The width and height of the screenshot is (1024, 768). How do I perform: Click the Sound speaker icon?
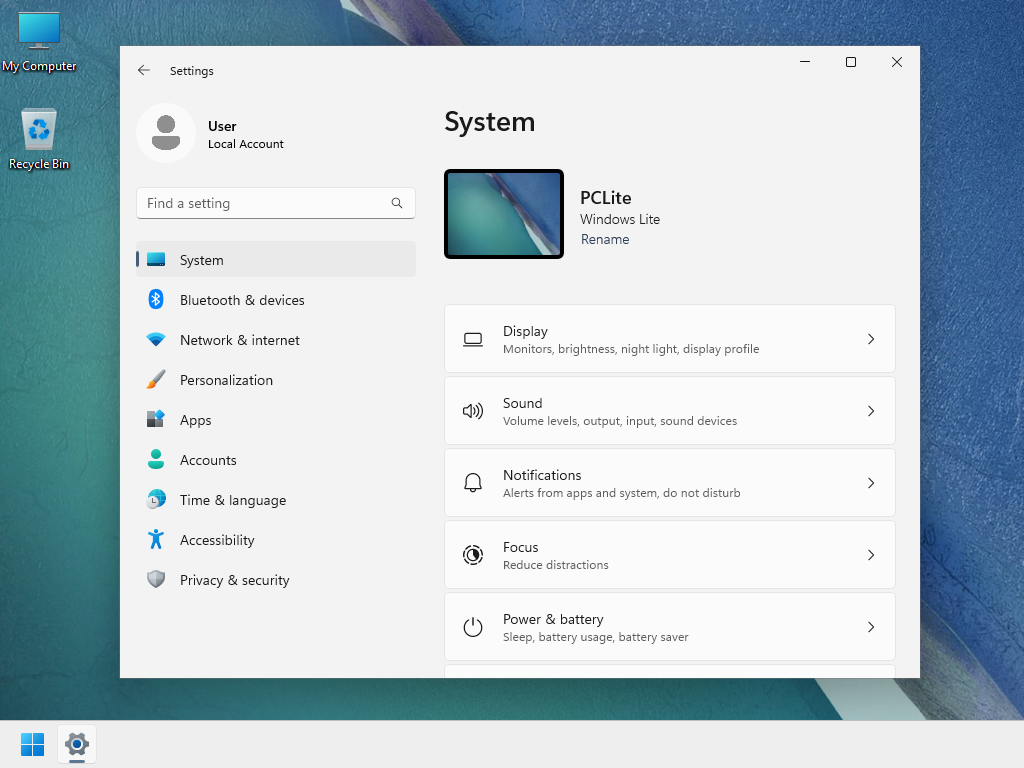pyautogui.click(x=472, y=411)
